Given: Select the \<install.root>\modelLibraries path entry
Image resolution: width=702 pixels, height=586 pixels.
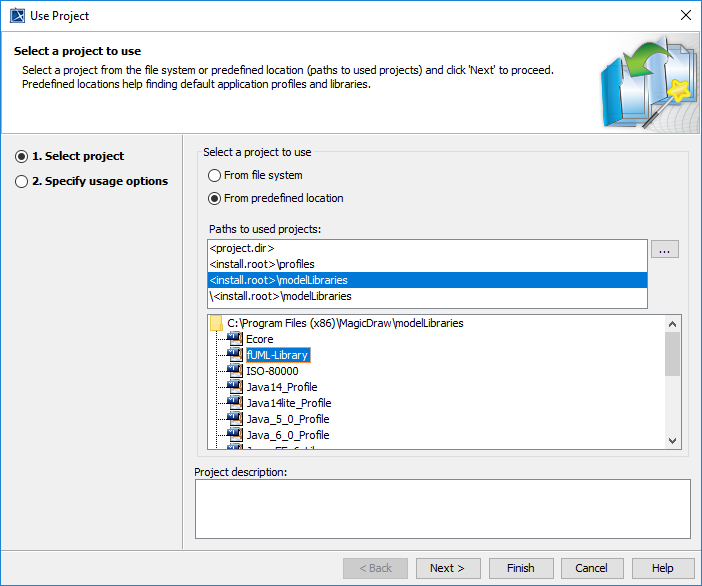Looking at the screenshot, I should (x=427, y=296).
